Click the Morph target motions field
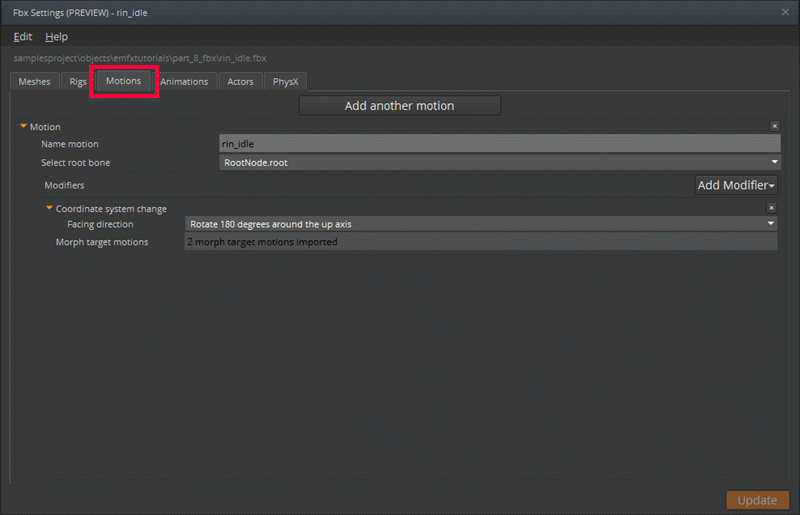The image size is (800, 515). point(481,242)
